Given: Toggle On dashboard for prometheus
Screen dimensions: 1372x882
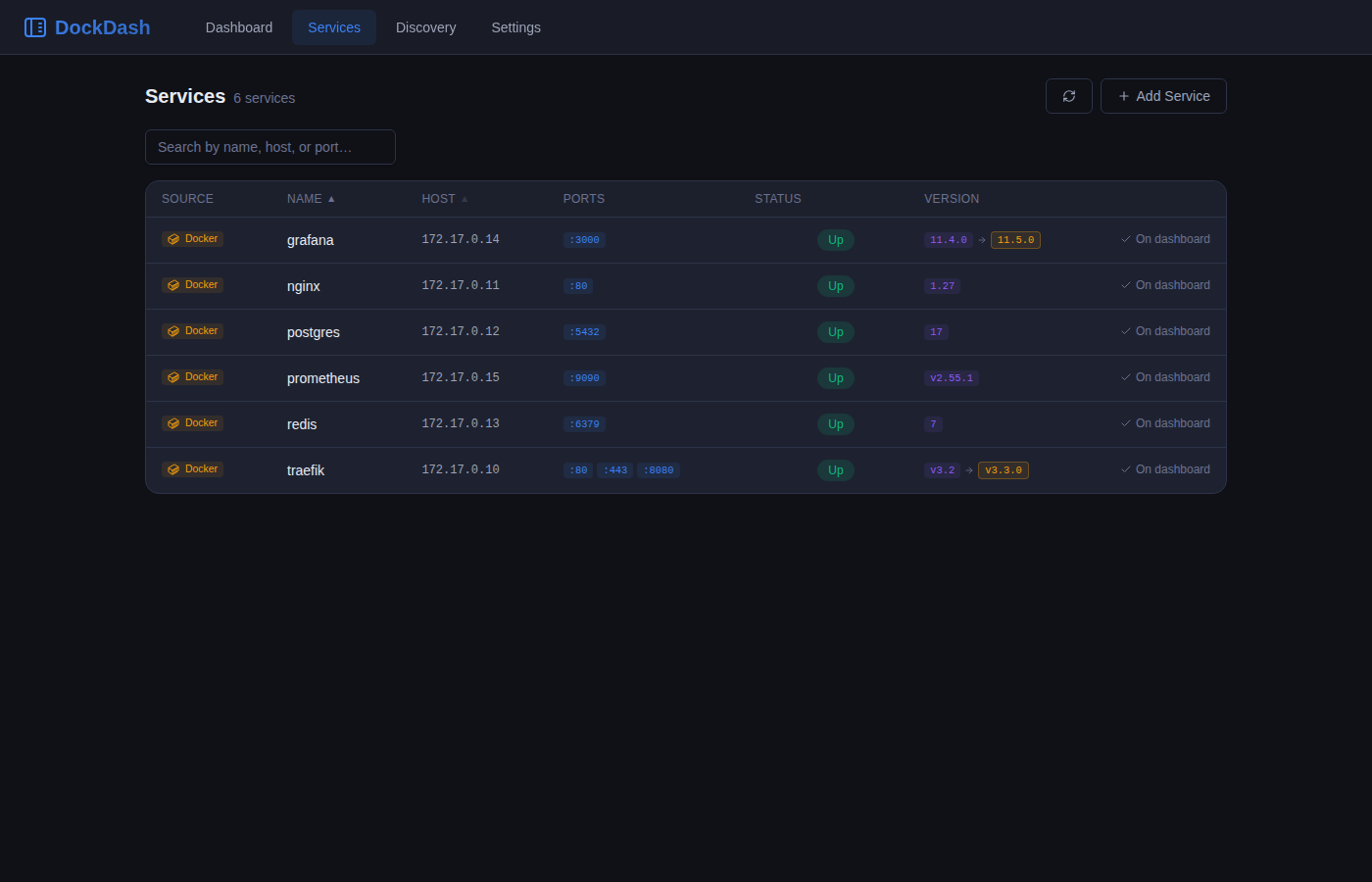Looking at the screenshot, I should (x=1166, y=377).
